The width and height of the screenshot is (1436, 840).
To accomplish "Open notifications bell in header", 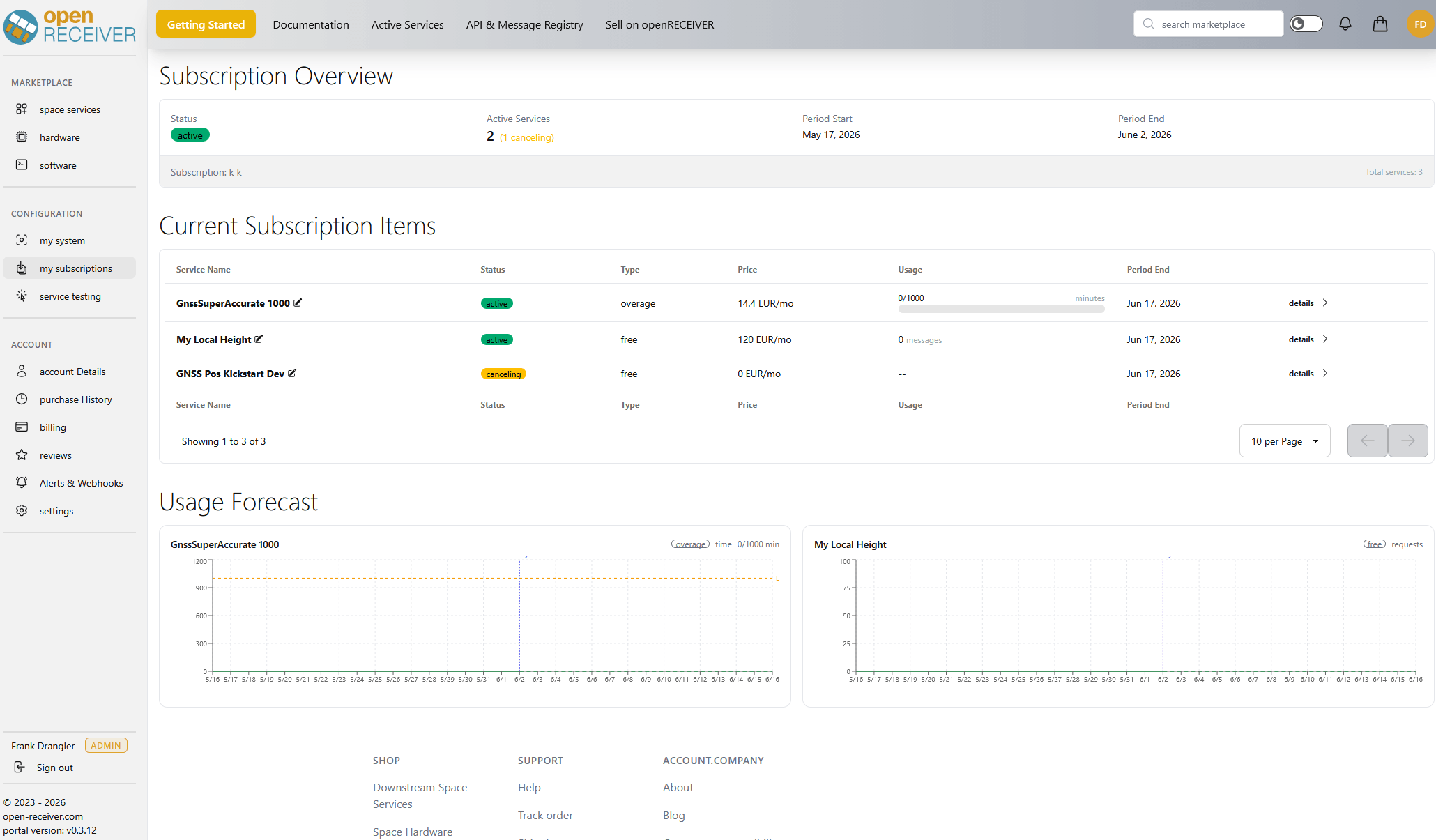I will (1345, 24).
